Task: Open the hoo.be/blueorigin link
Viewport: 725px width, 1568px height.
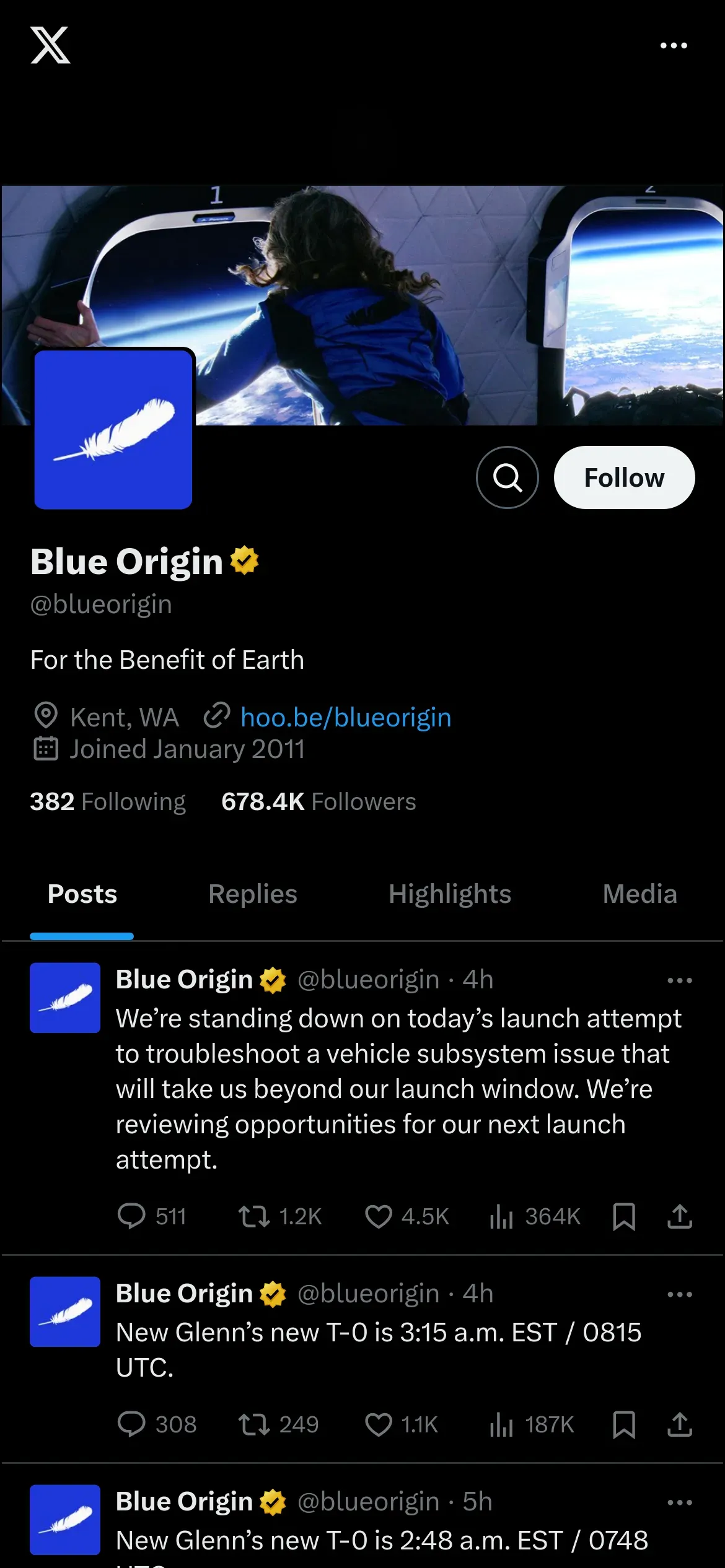Action: [x=346, y=717]
